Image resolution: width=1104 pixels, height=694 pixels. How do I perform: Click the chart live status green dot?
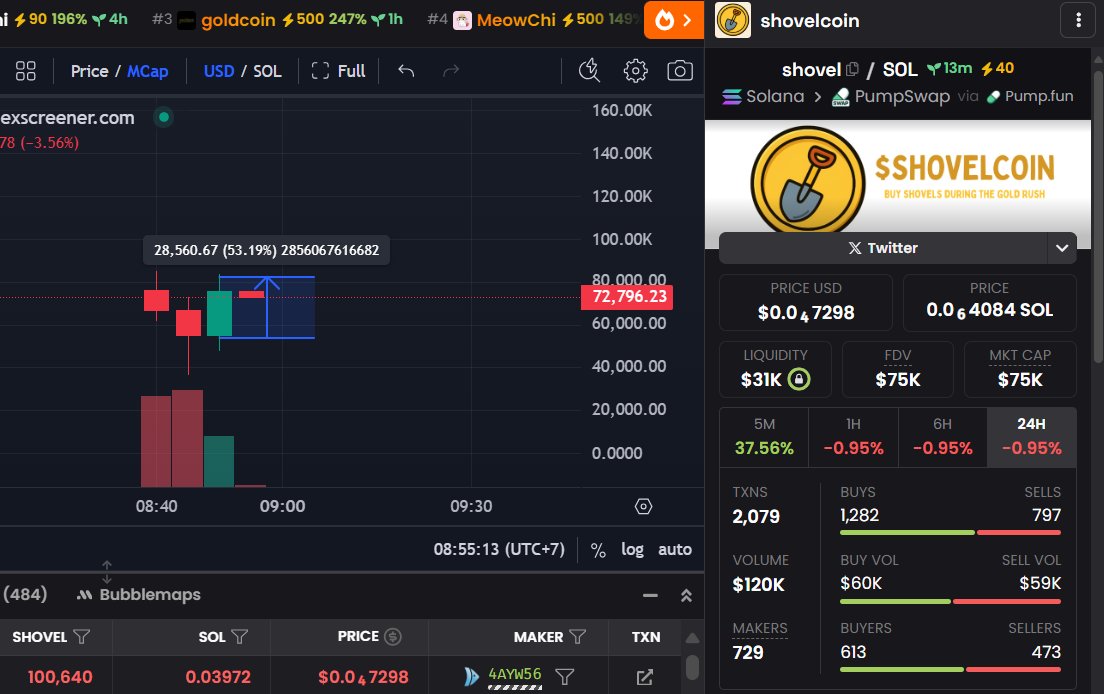(x=163, y=117)
